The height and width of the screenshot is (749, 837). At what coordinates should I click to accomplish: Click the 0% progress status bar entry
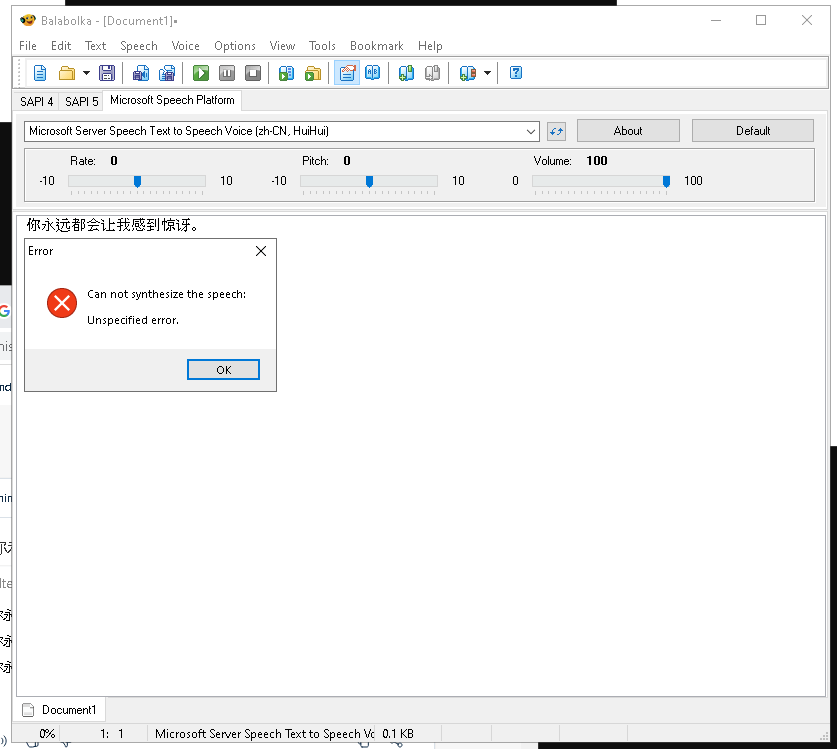[x=47, y=734]
